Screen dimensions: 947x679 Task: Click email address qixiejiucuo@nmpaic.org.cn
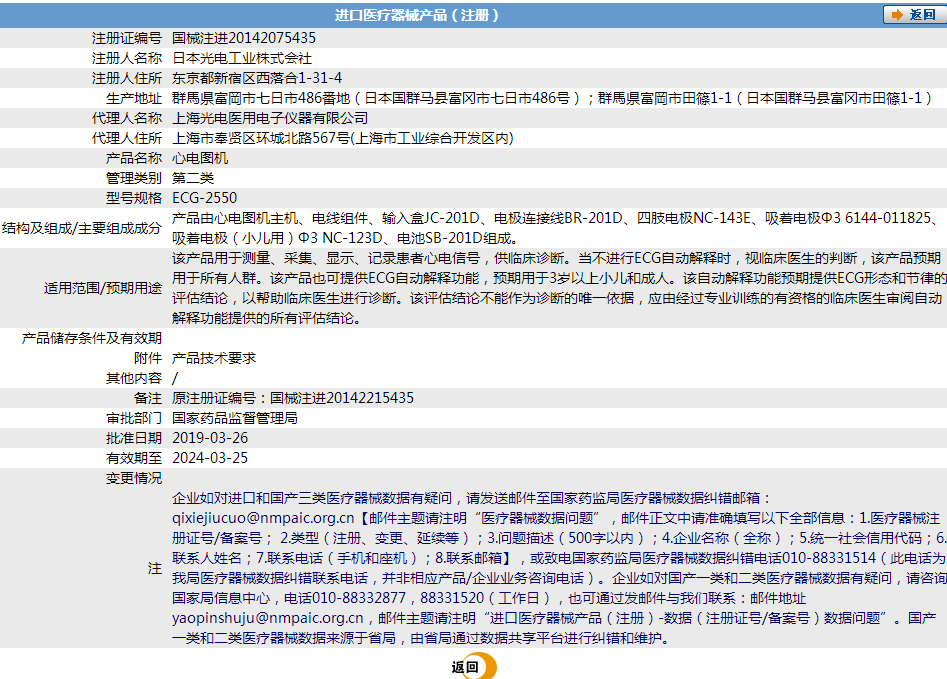point(263,518)
